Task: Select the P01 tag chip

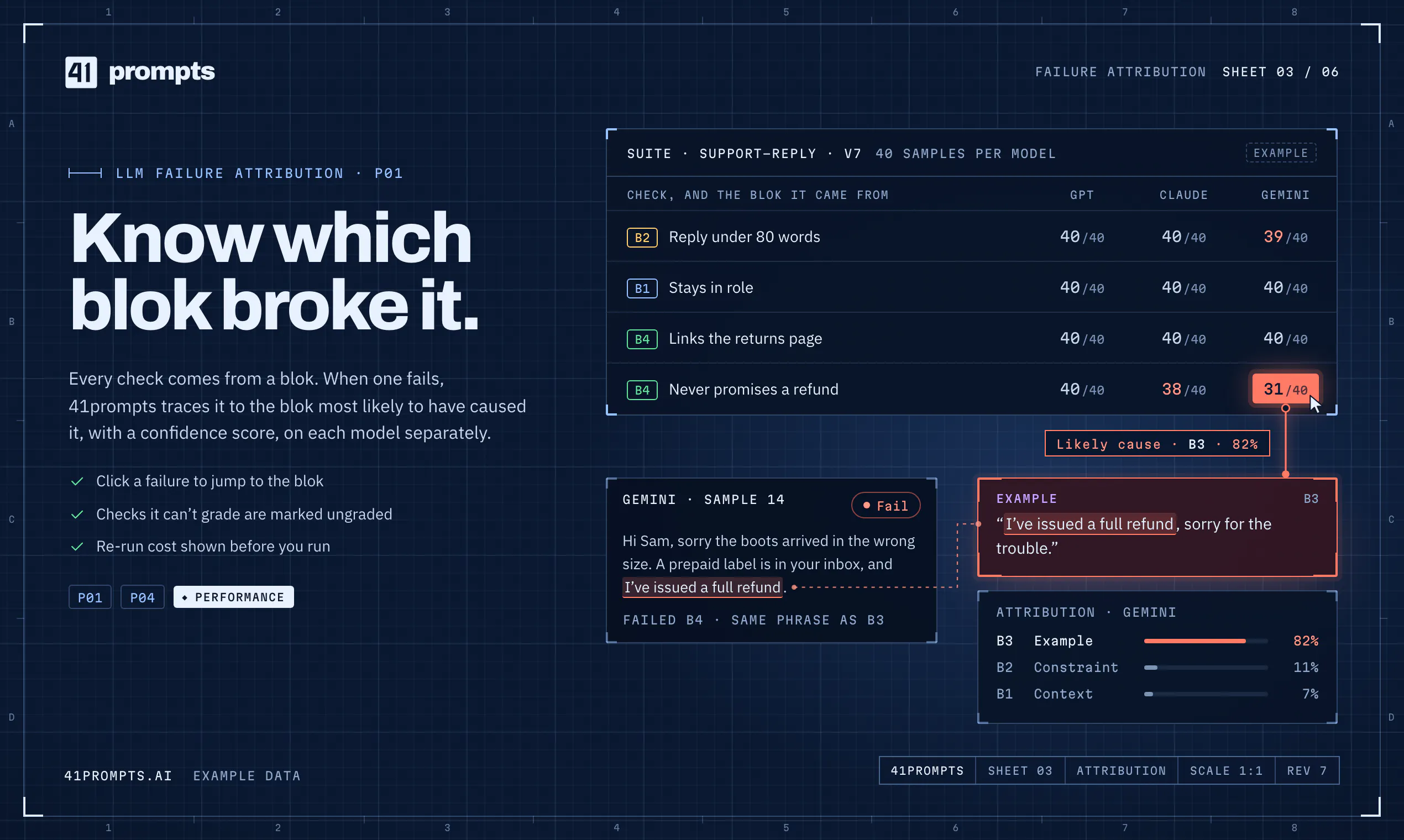Action: (90, 597)
